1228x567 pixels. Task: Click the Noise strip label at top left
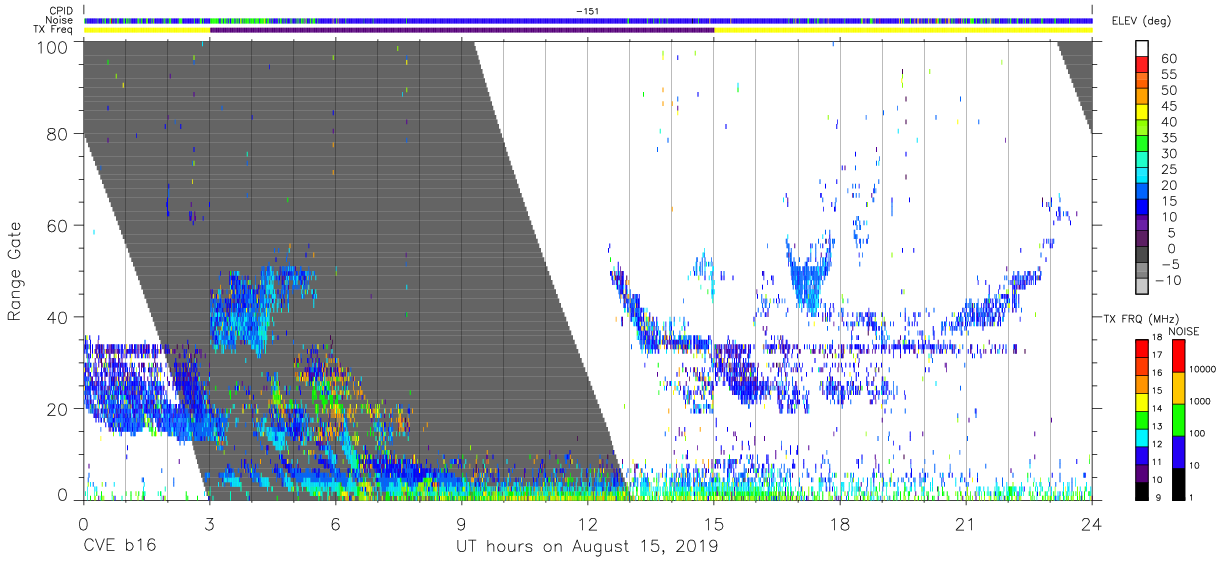tap(61, 20)
